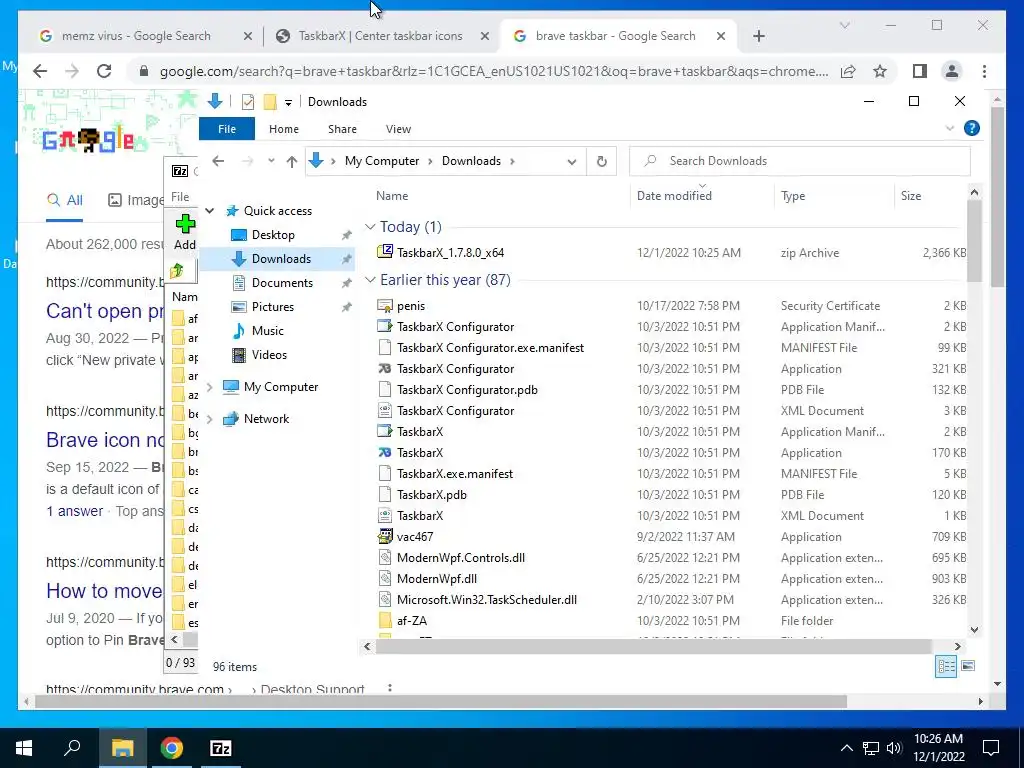
Task: Collapse the Earlier this year (87) group
Action: pyautogui.click(x=370, y=280)
